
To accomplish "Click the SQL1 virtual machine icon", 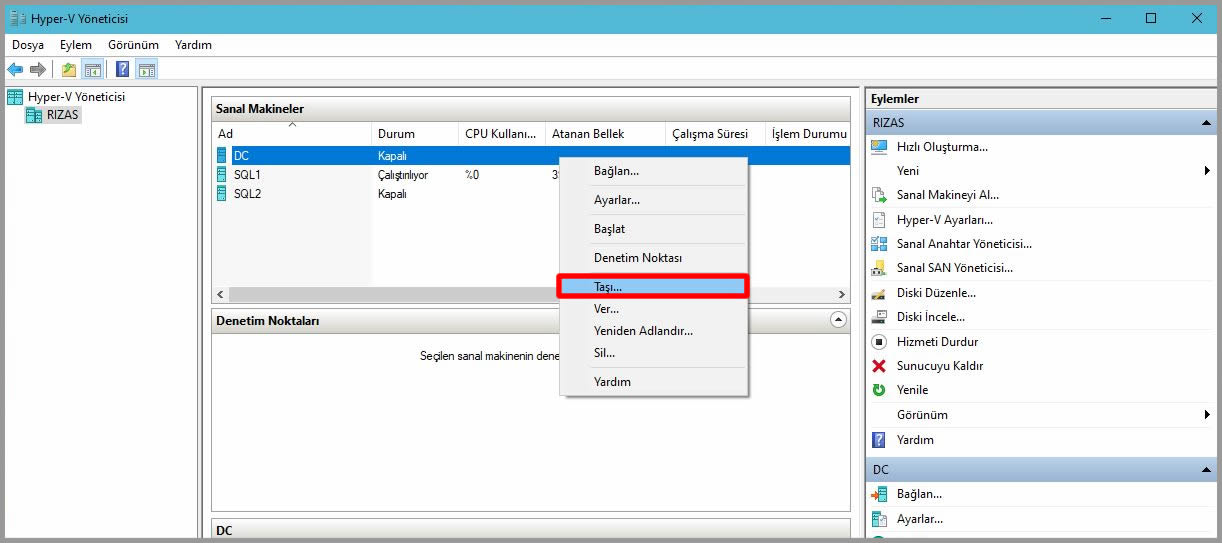I will coord(222,175).
